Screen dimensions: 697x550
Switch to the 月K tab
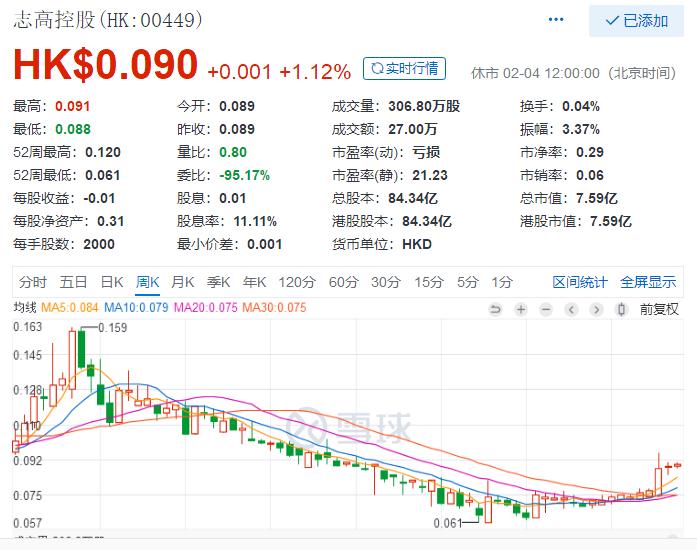183,282
